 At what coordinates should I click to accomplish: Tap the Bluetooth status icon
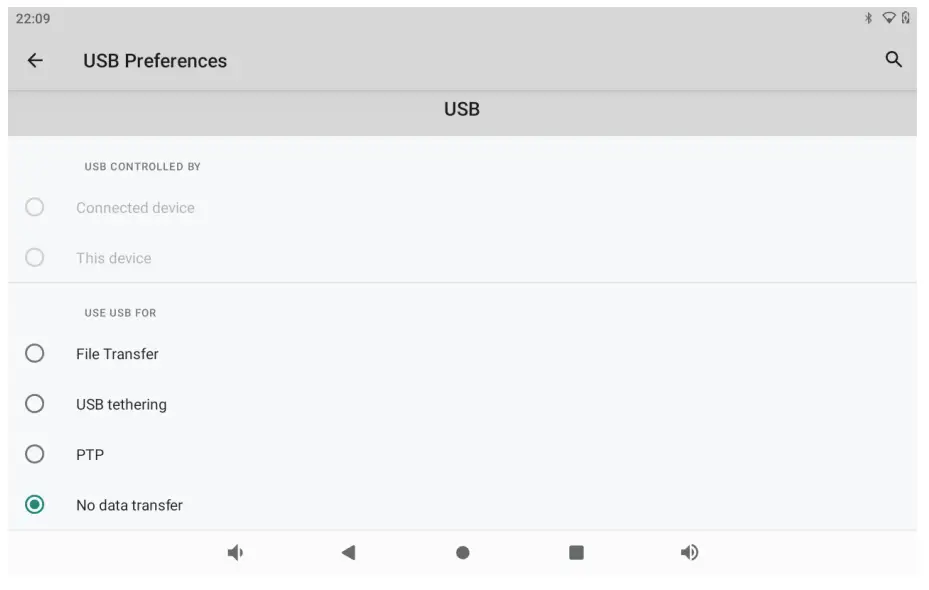tap(869, 18)
